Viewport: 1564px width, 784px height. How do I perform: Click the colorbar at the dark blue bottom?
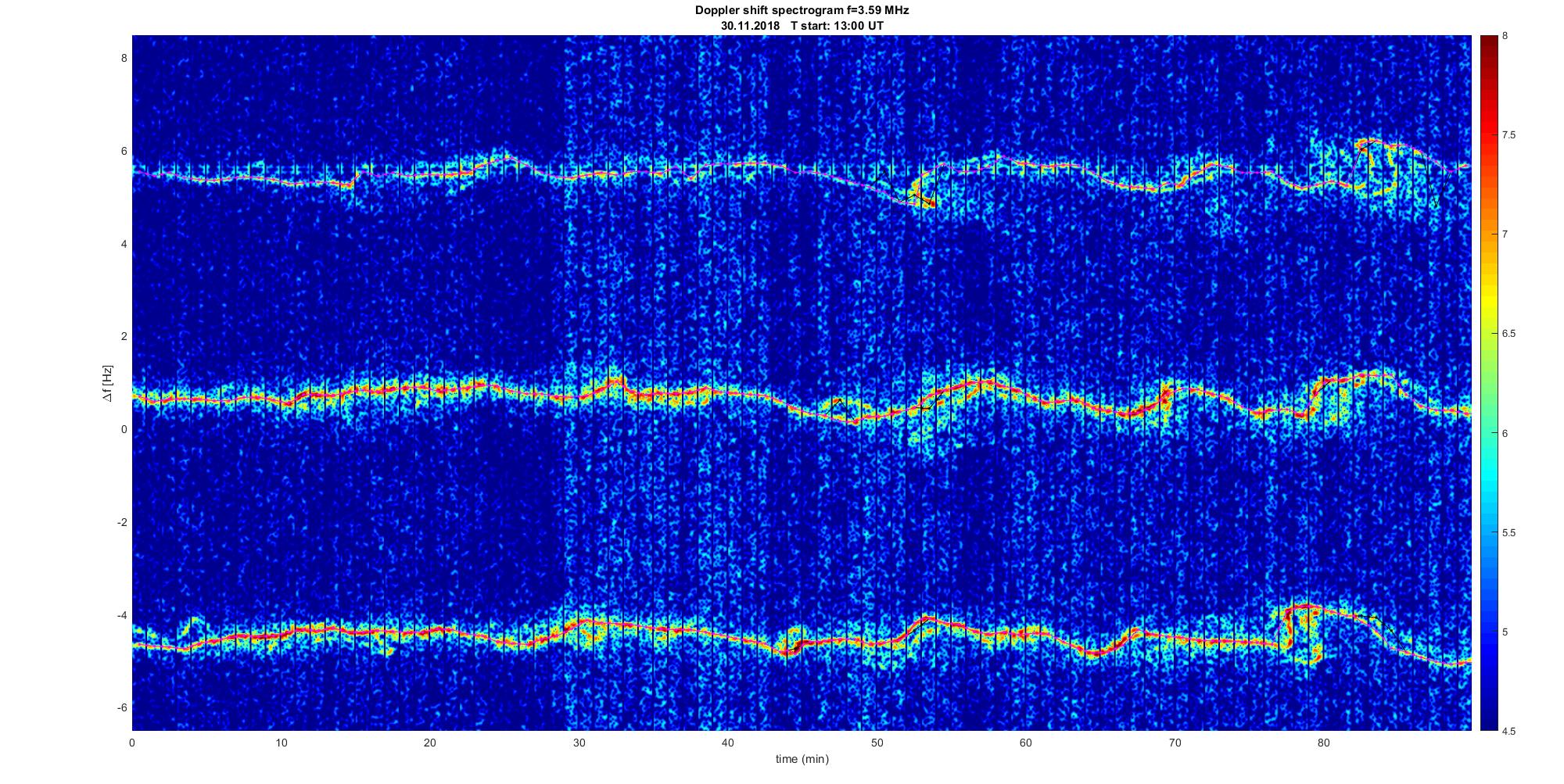point(1488,725)
